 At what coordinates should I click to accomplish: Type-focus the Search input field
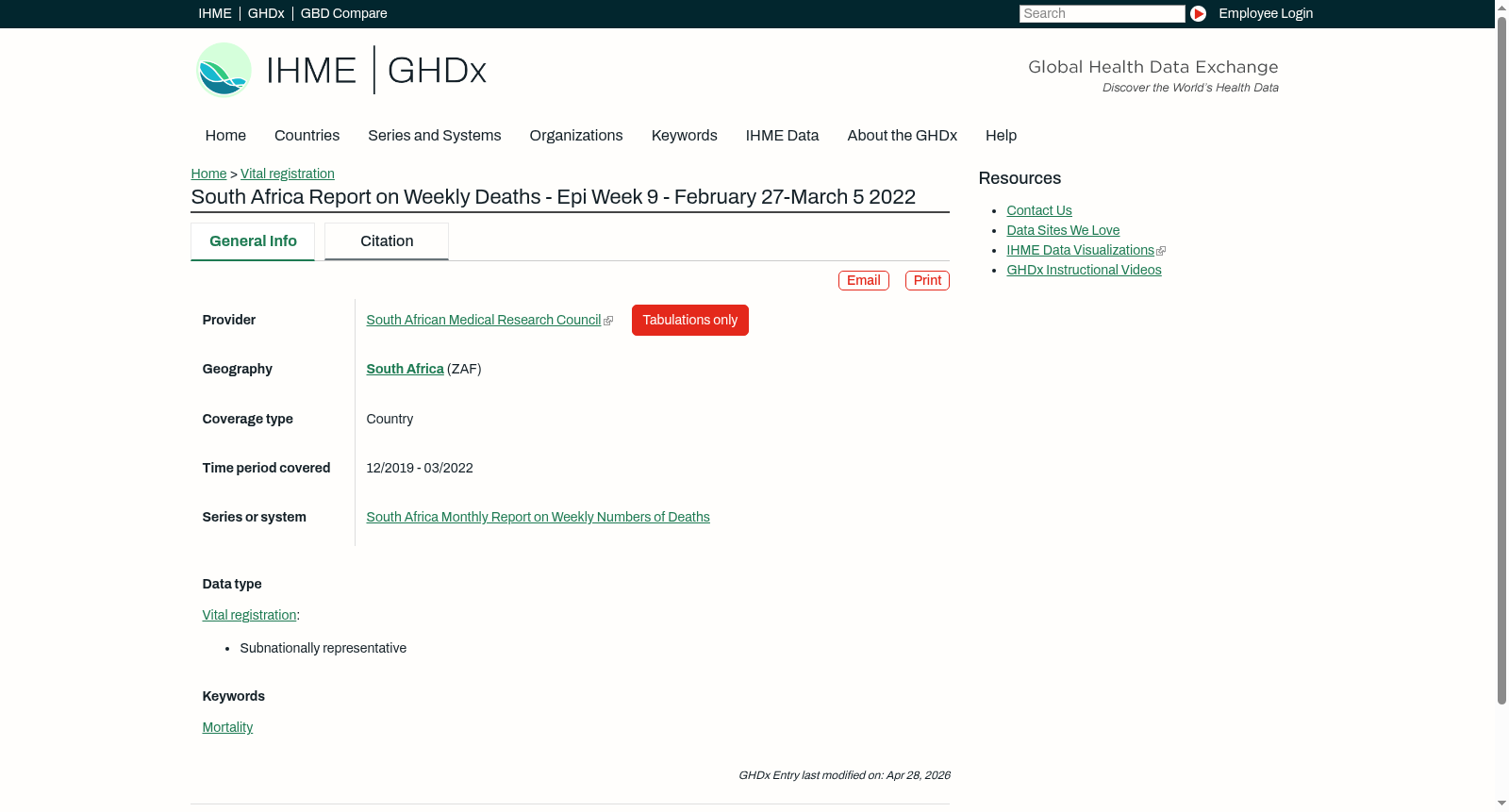point(1102,13)
